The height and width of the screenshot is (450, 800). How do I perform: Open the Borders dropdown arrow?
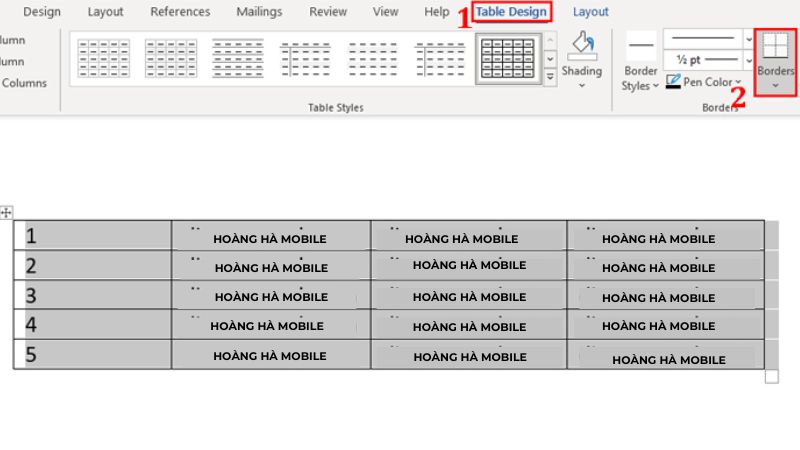[x=776, y=86]
